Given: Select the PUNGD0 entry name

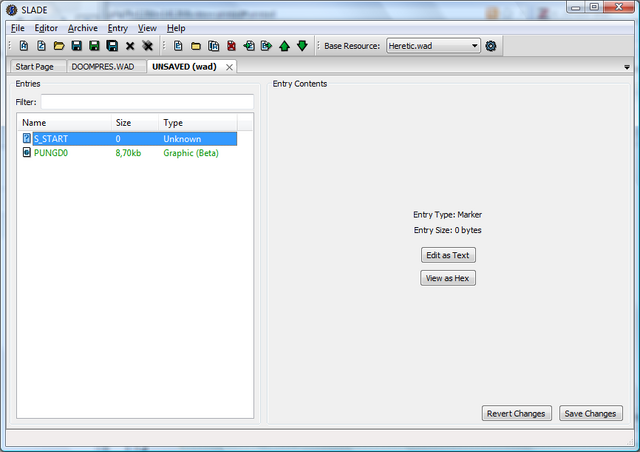Looking at the screenshot, I should click(51, 153).
